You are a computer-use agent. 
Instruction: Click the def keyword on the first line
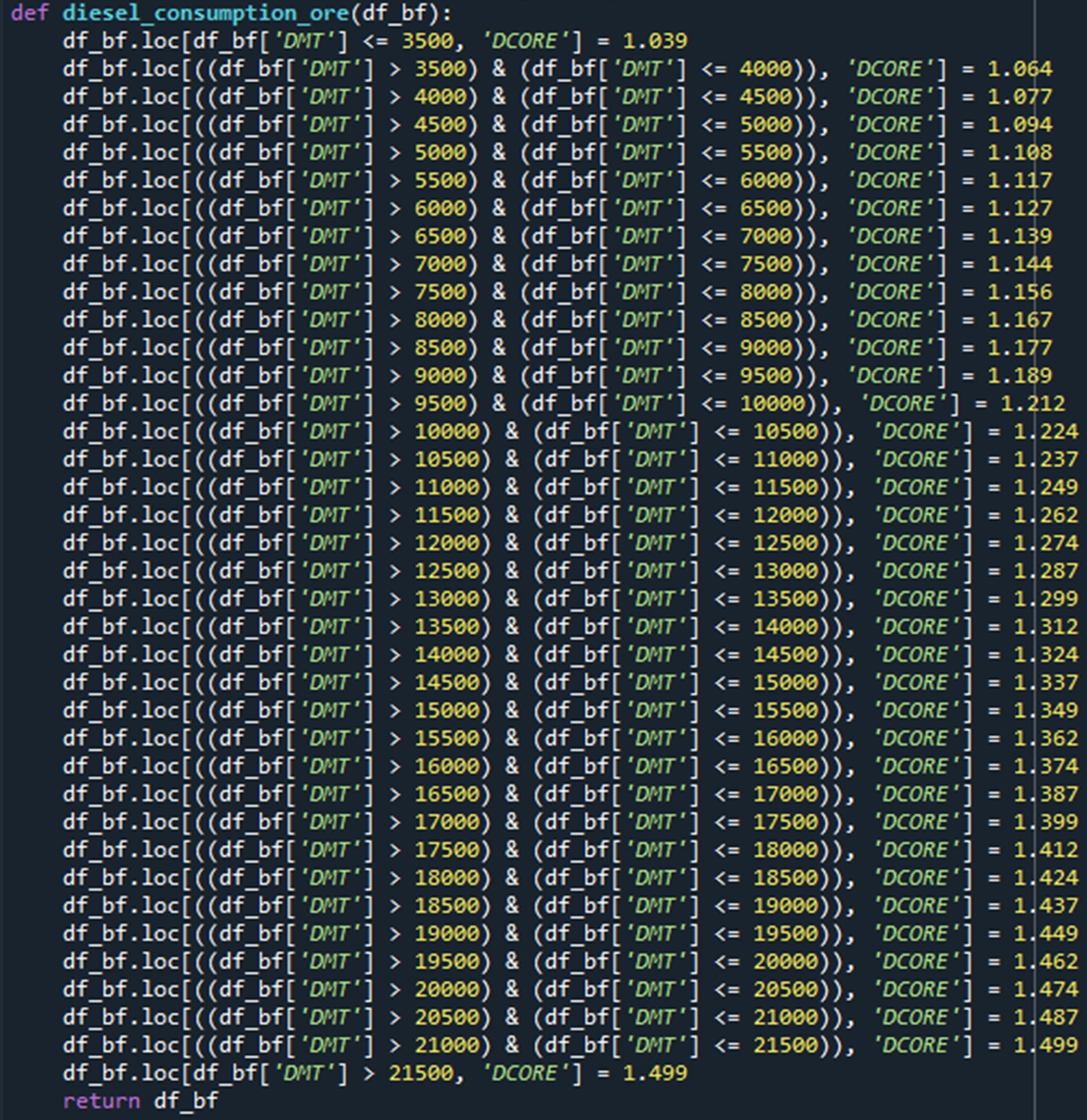point(30,13)
